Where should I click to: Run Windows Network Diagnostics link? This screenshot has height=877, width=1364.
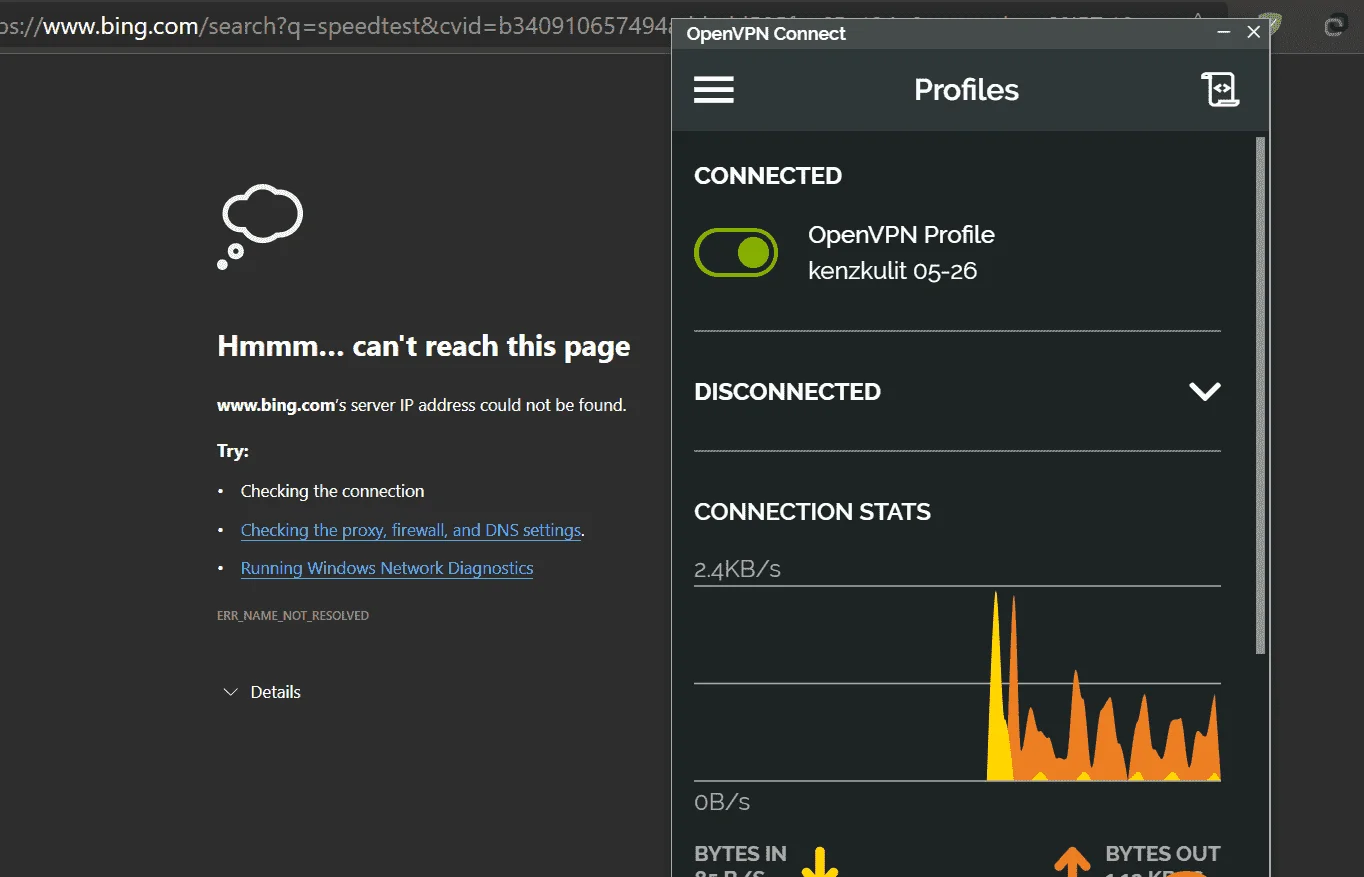tap(387, 568)
